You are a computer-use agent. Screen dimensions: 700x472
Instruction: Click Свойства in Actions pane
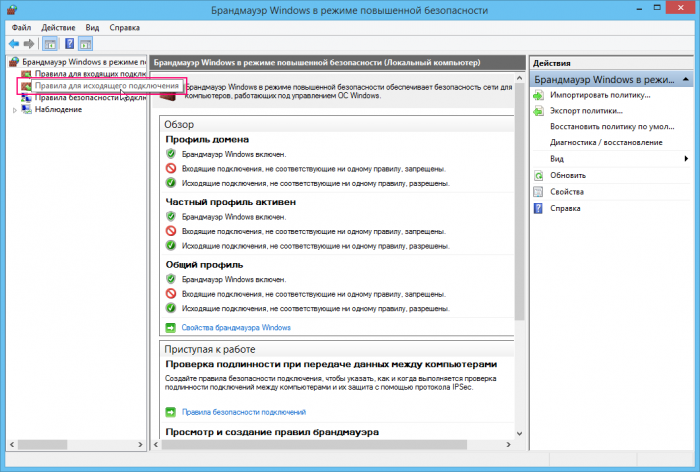click(567, 192)
